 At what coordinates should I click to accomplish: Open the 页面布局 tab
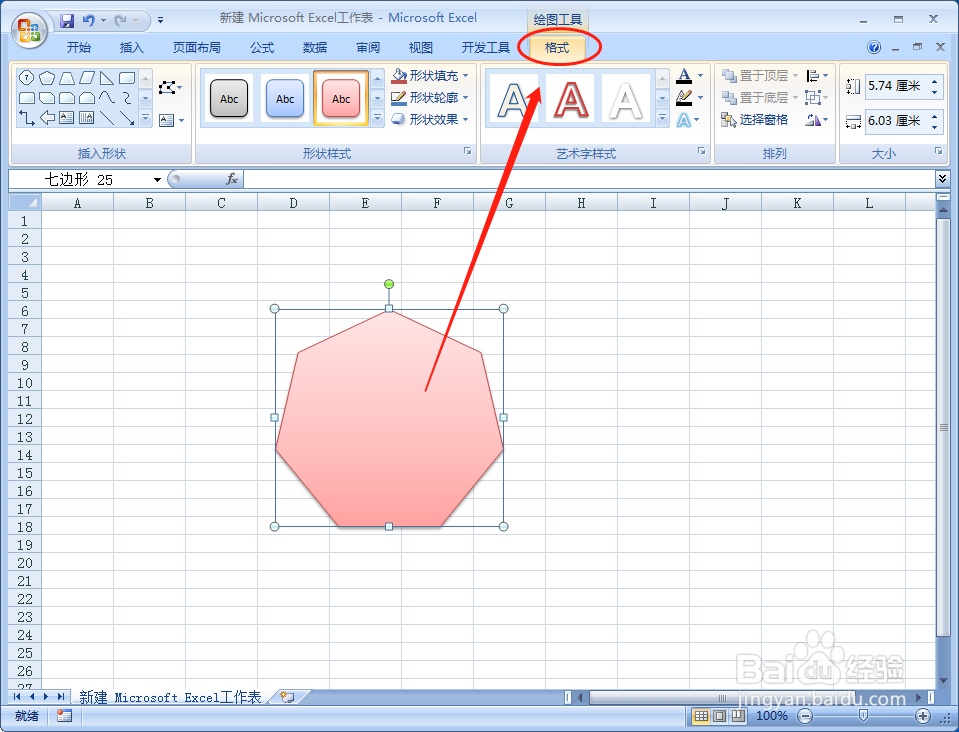tap(196, 48)
